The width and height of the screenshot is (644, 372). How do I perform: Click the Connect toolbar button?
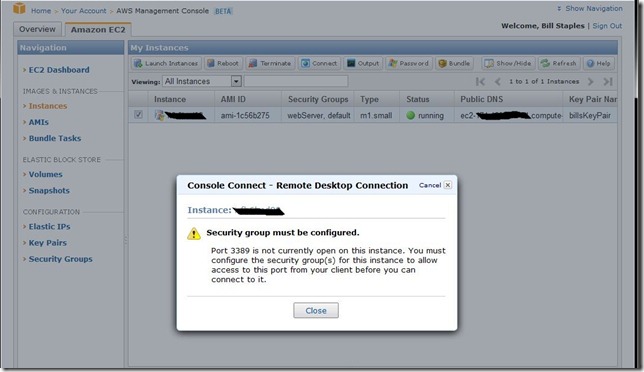319,63
